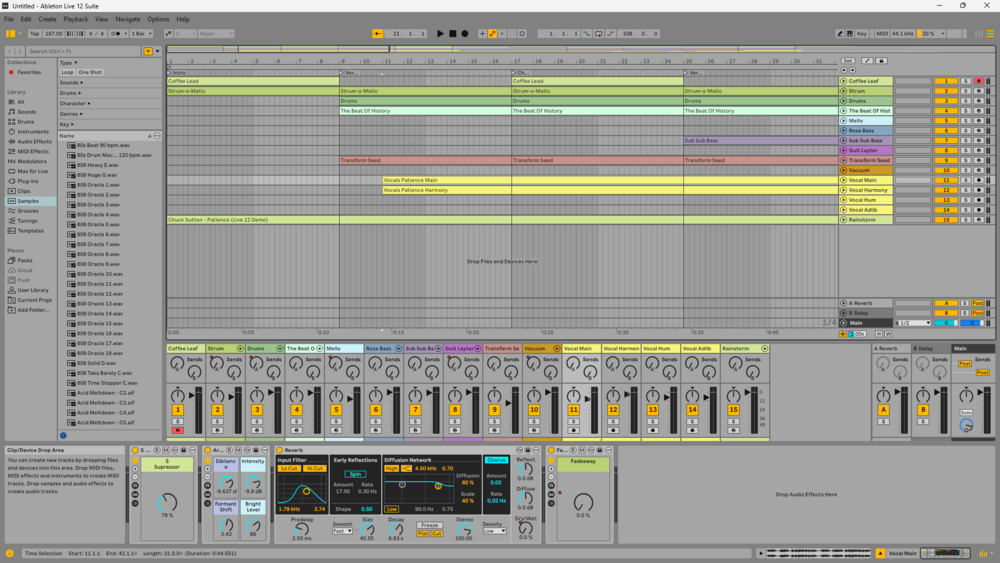Launch the Coffee Leaf track play button
Screen dimensions: 1000x563
[x=844, y=81]
